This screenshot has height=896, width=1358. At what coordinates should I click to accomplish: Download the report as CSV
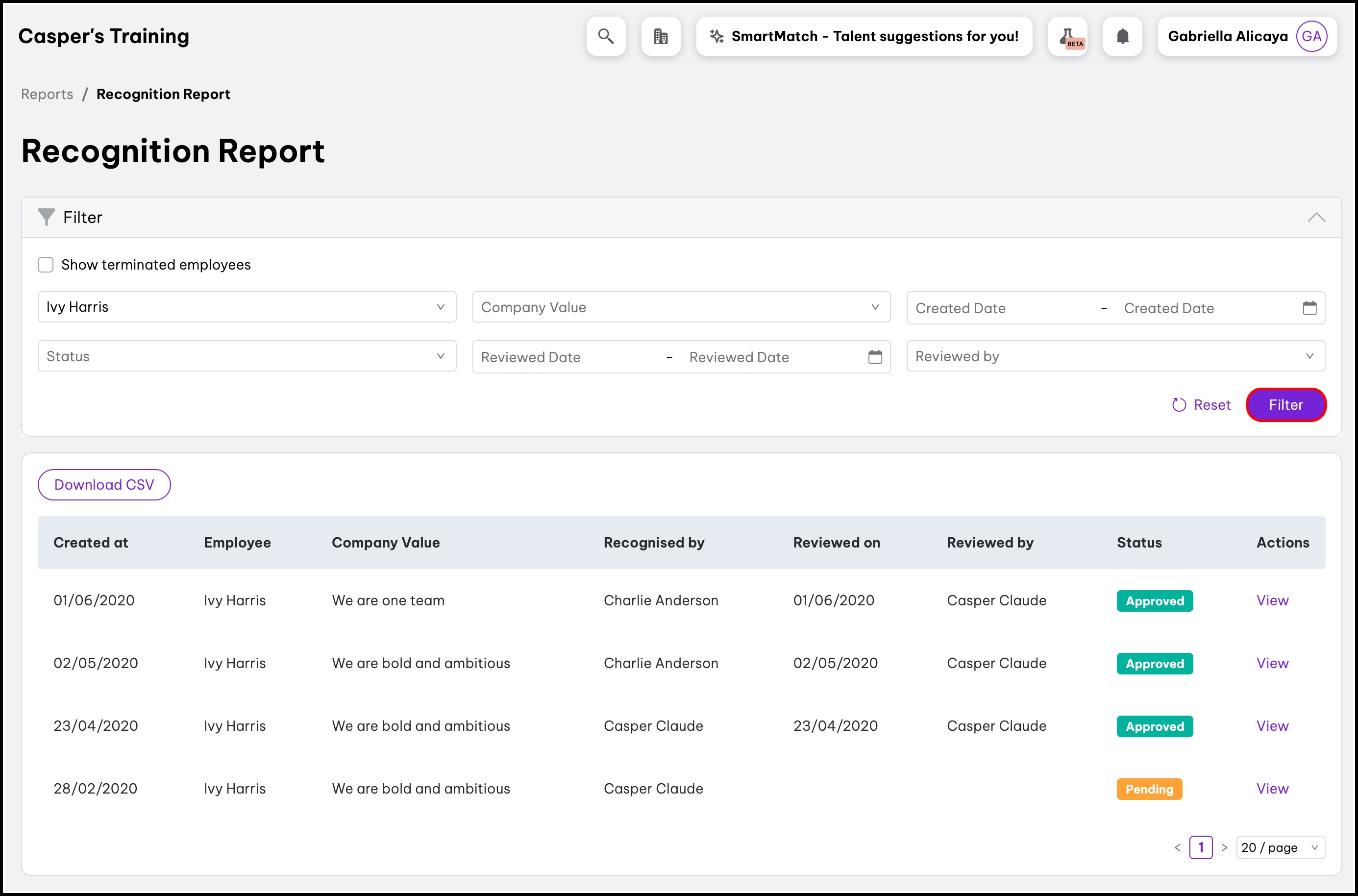[104, 485]
